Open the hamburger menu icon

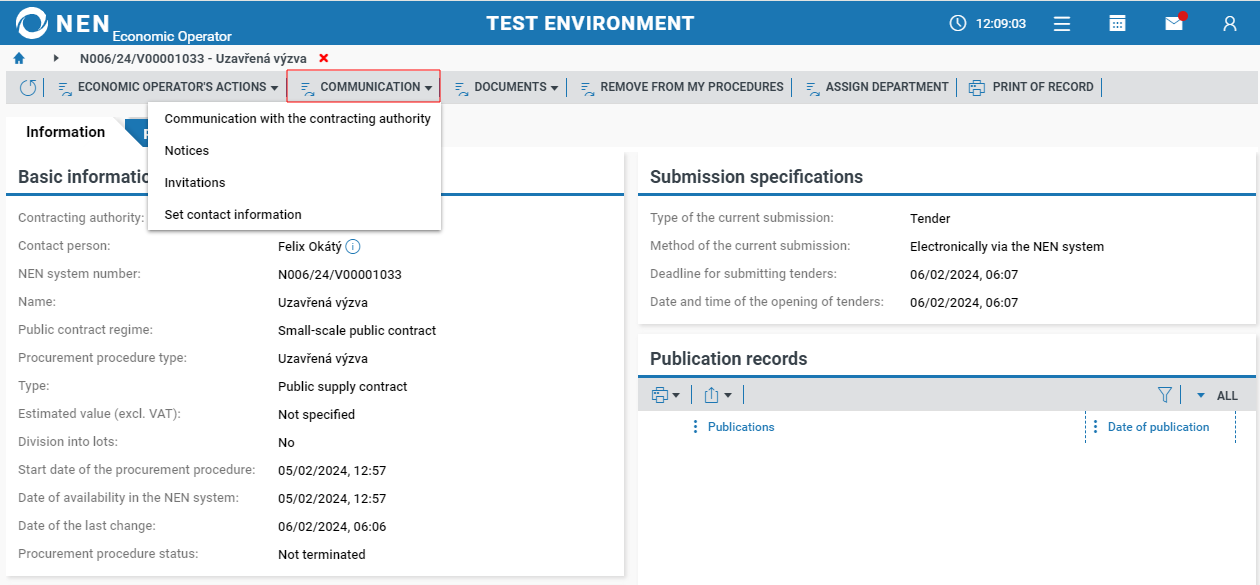pyautogui.click(x=1062, y=23)
